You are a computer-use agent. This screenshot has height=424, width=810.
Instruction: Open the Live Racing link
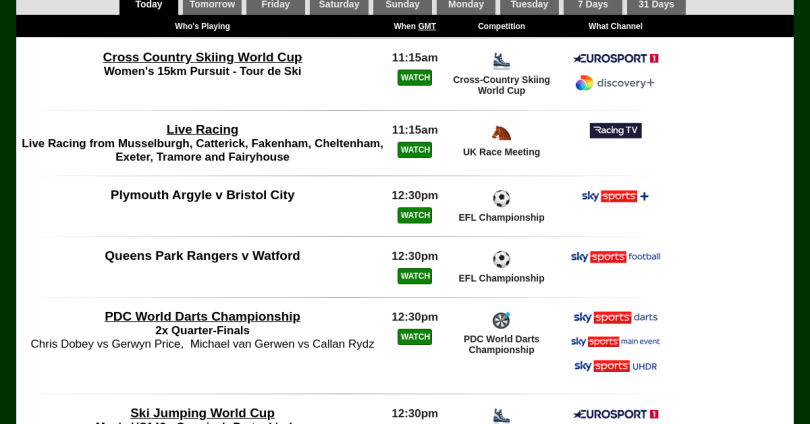[x=202, y=129]
